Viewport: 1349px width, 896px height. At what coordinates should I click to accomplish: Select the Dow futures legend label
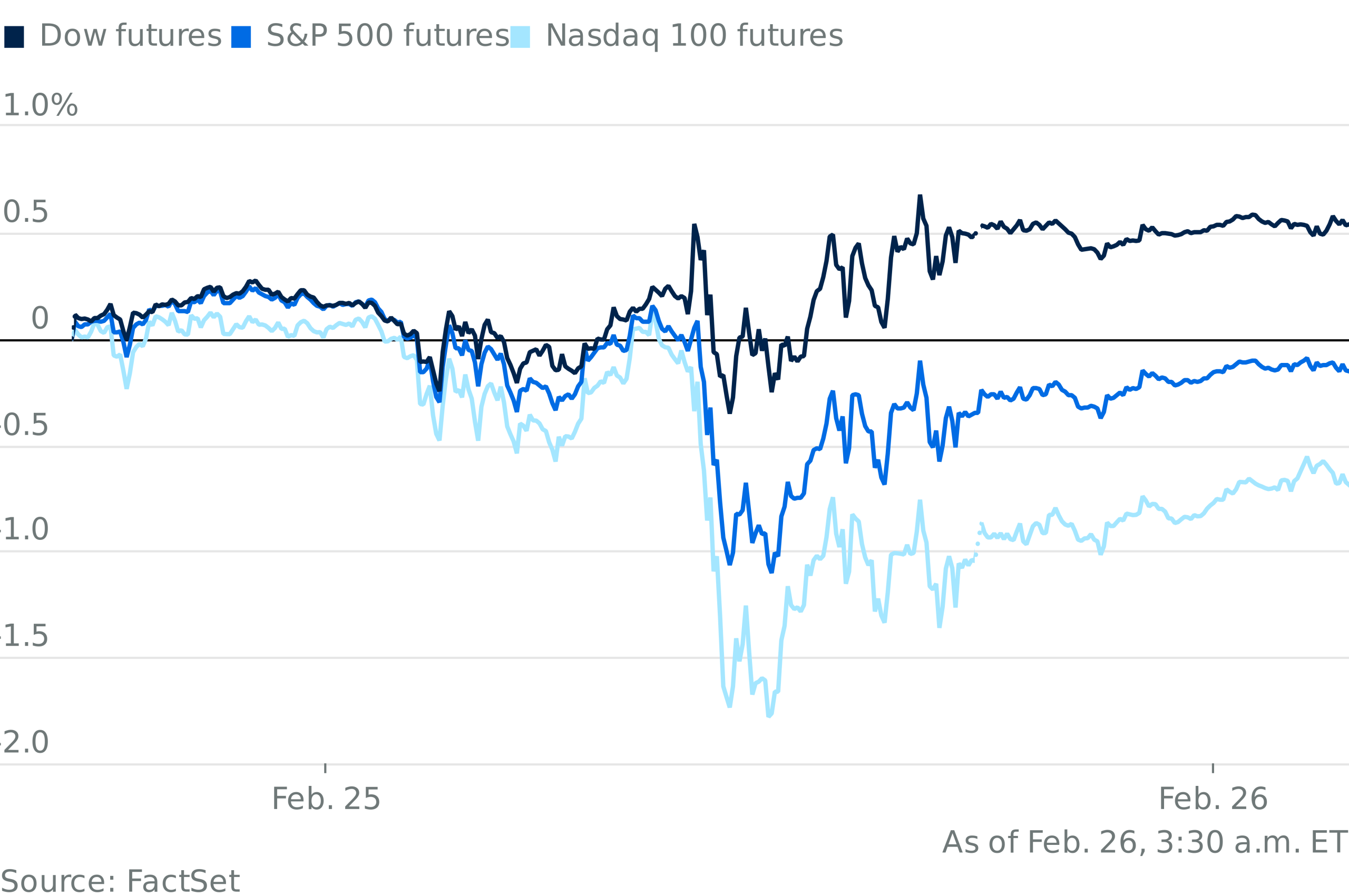(130, 36)
